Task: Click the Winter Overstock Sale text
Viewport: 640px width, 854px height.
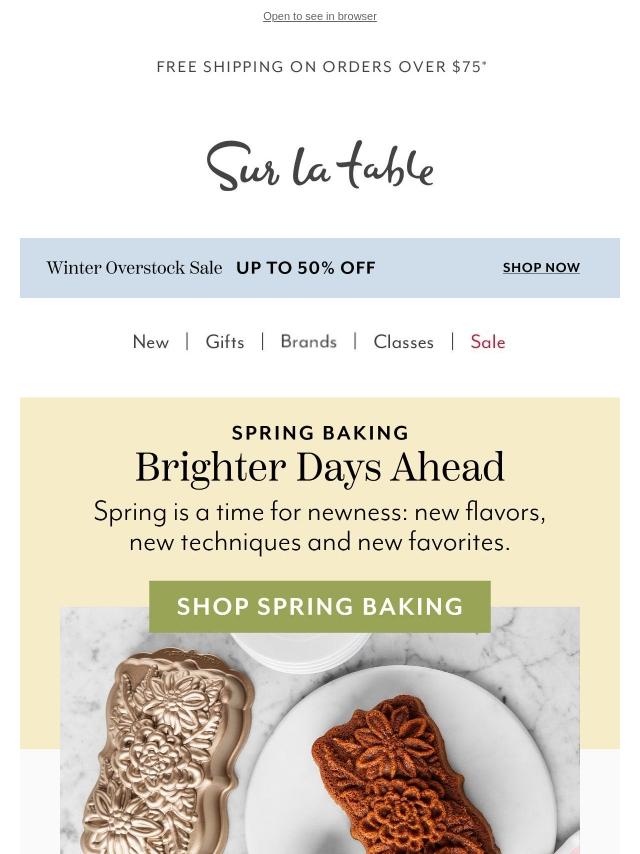Action: click(134, 268)
